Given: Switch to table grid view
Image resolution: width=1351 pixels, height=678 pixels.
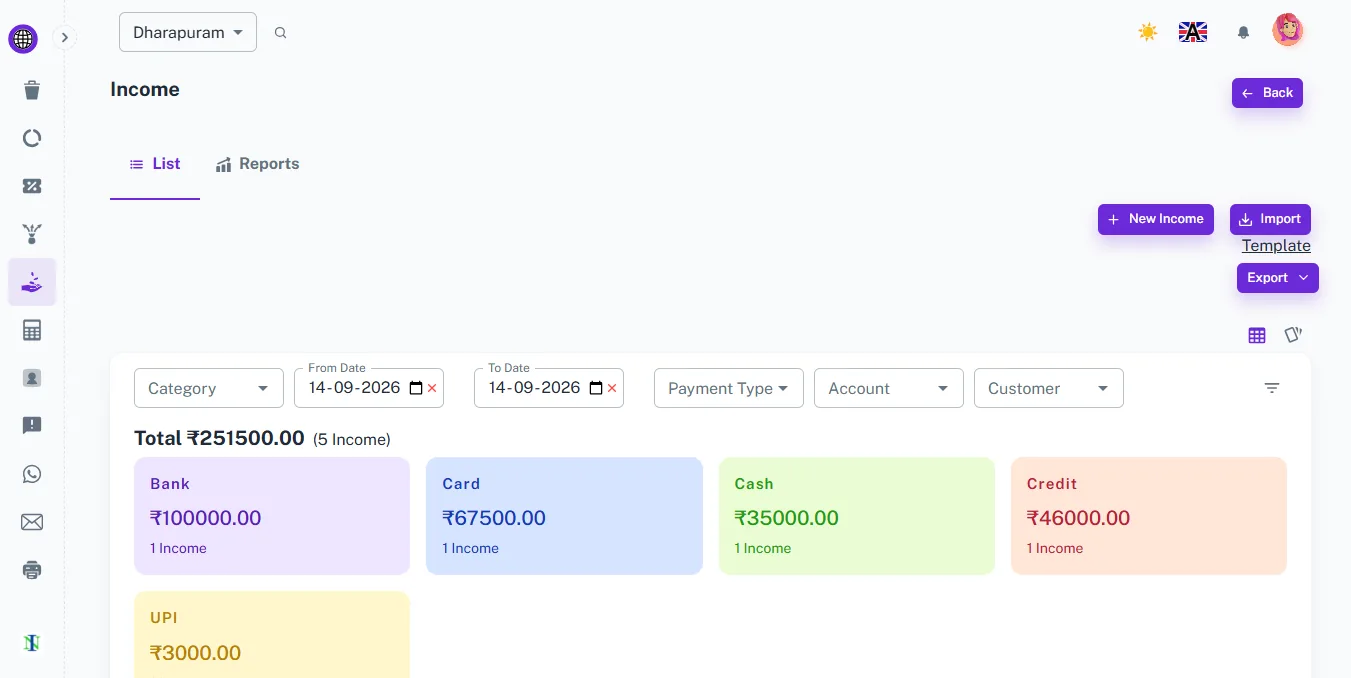Looking at the screenshot, I should click(1257, 335).
